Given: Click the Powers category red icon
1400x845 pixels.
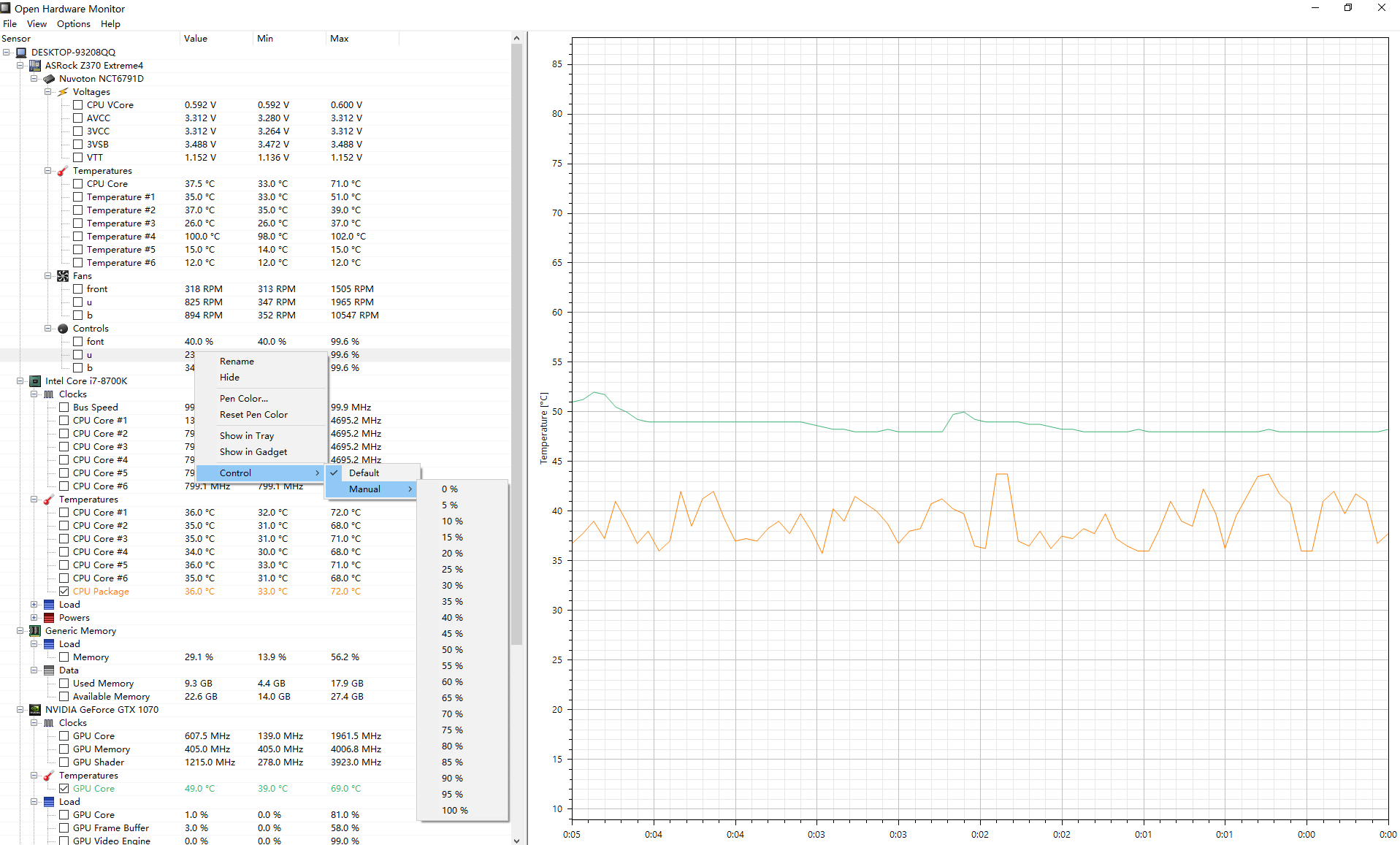Looking at the screenshot, I should click(49, 618).
